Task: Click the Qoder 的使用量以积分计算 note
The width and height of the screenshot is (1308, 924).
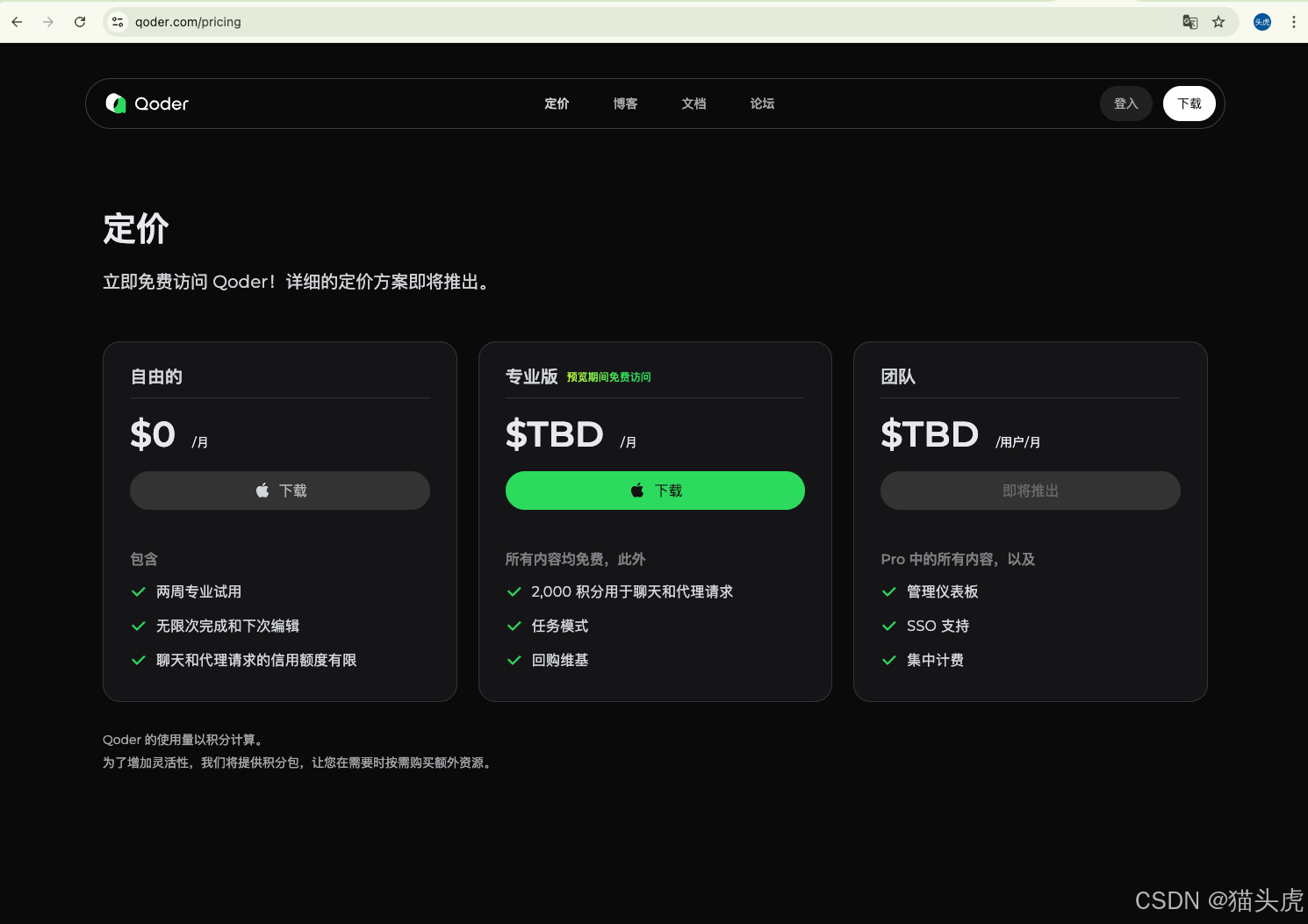Action: coord(184,740)
